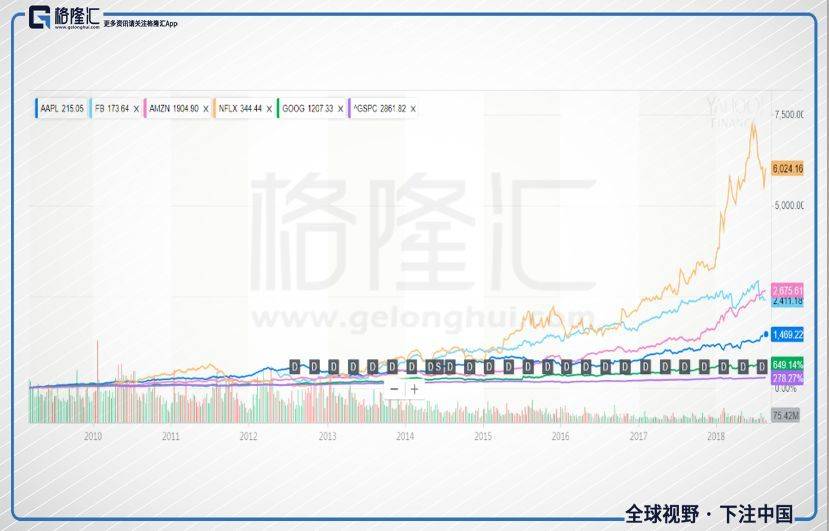The image size is (829, 531).
Task: Remove the AMZN comparison with its X
Action: pos(206,109)
